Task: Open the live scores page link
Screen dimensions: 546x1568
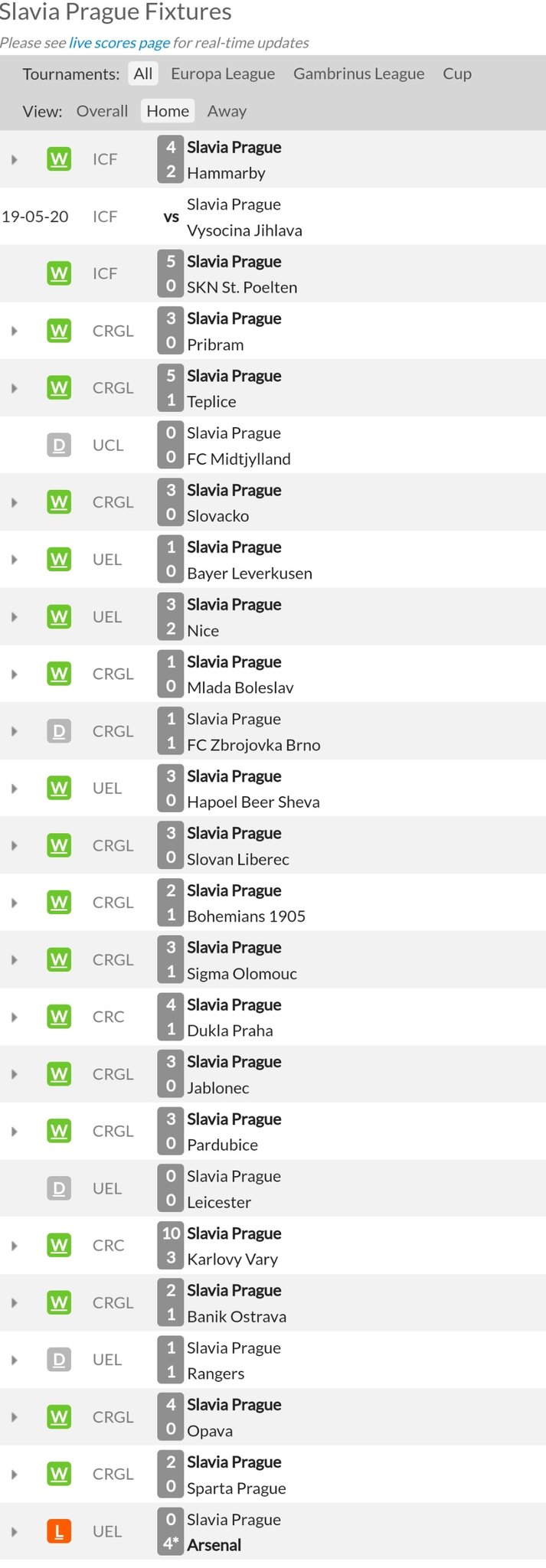Action: (x=119, y=43)
